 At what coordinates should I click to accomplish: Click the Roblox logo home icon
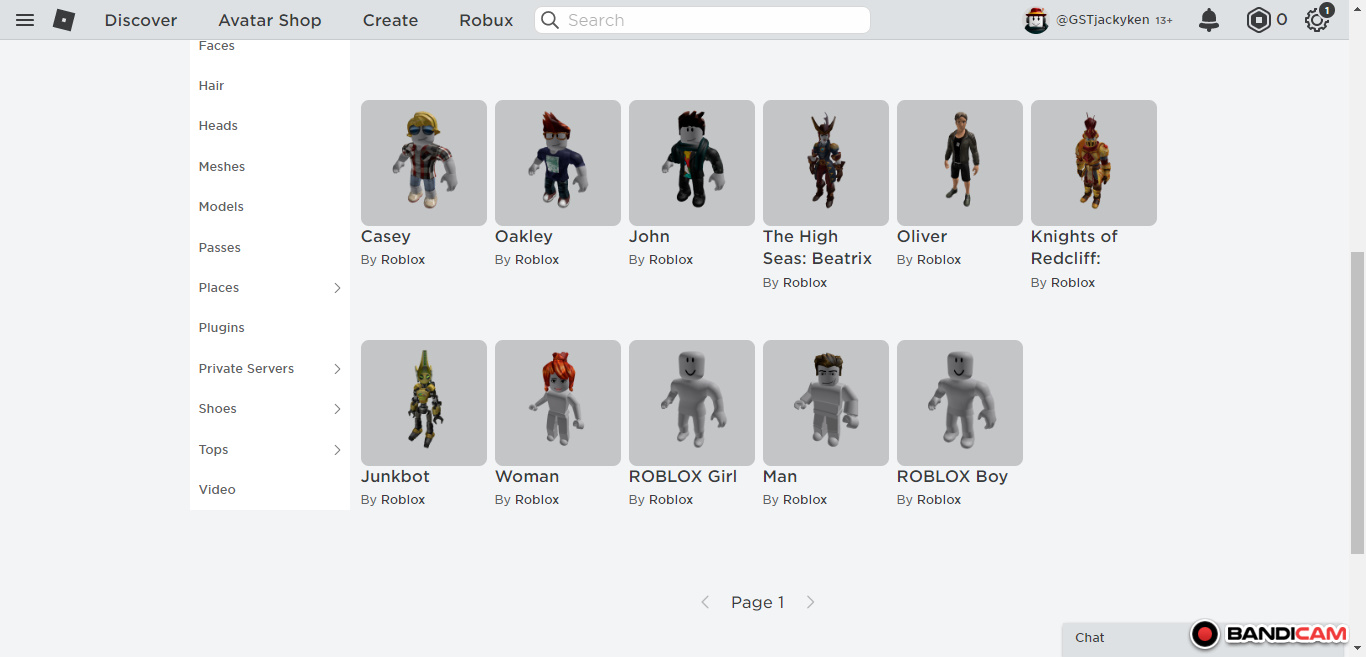(64, 20)
